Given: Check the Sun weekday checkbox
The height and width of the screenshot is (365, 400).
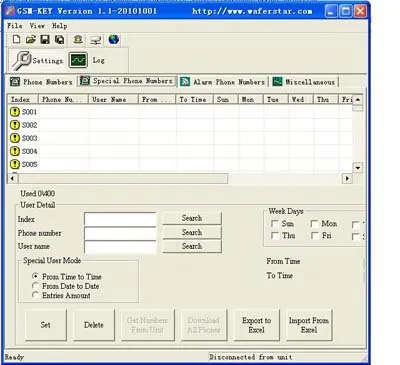Looking at the screenshot, I should tap(275, 224).
